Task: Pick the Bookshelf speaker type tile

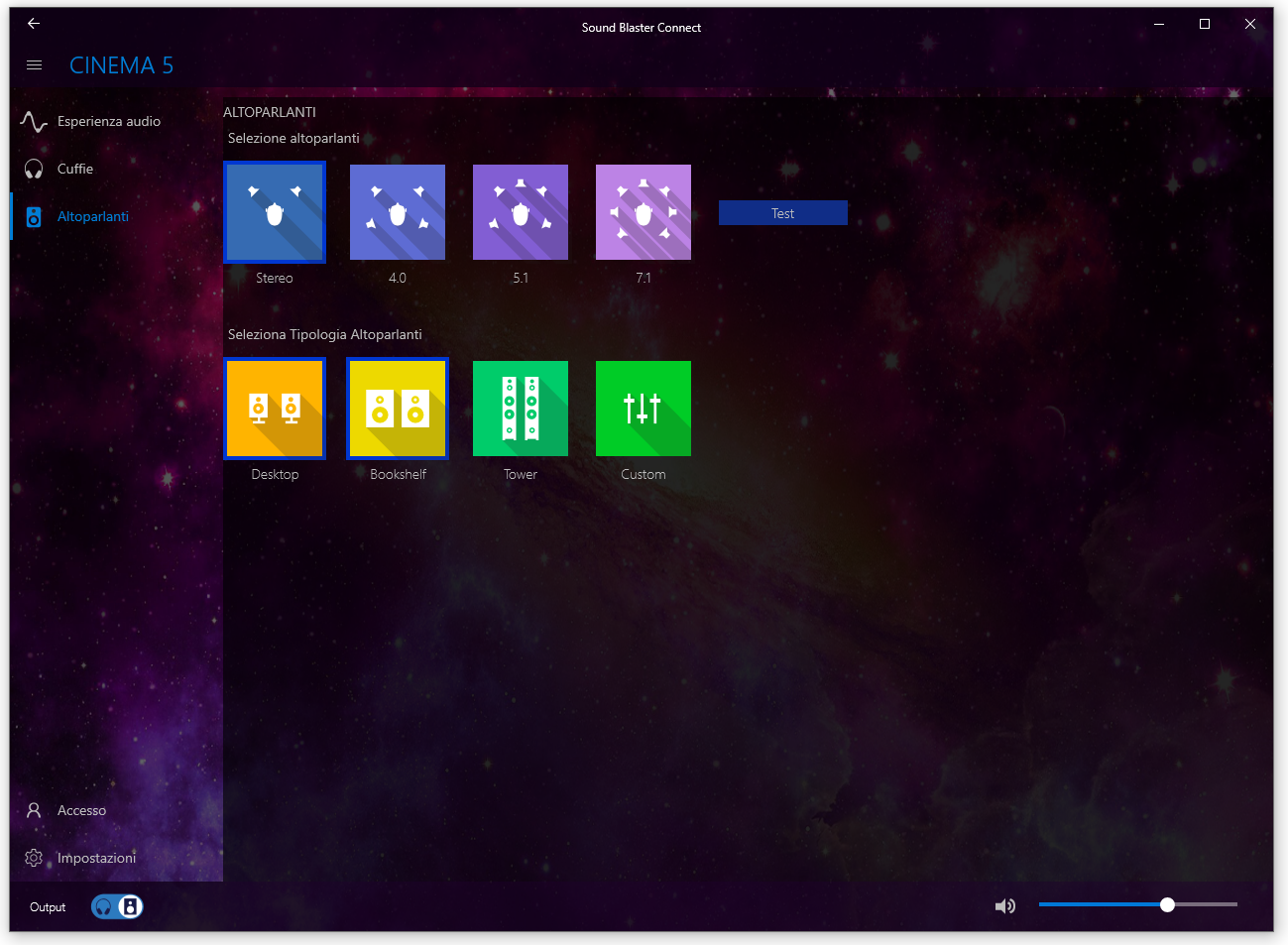Action: coord(398,409)
